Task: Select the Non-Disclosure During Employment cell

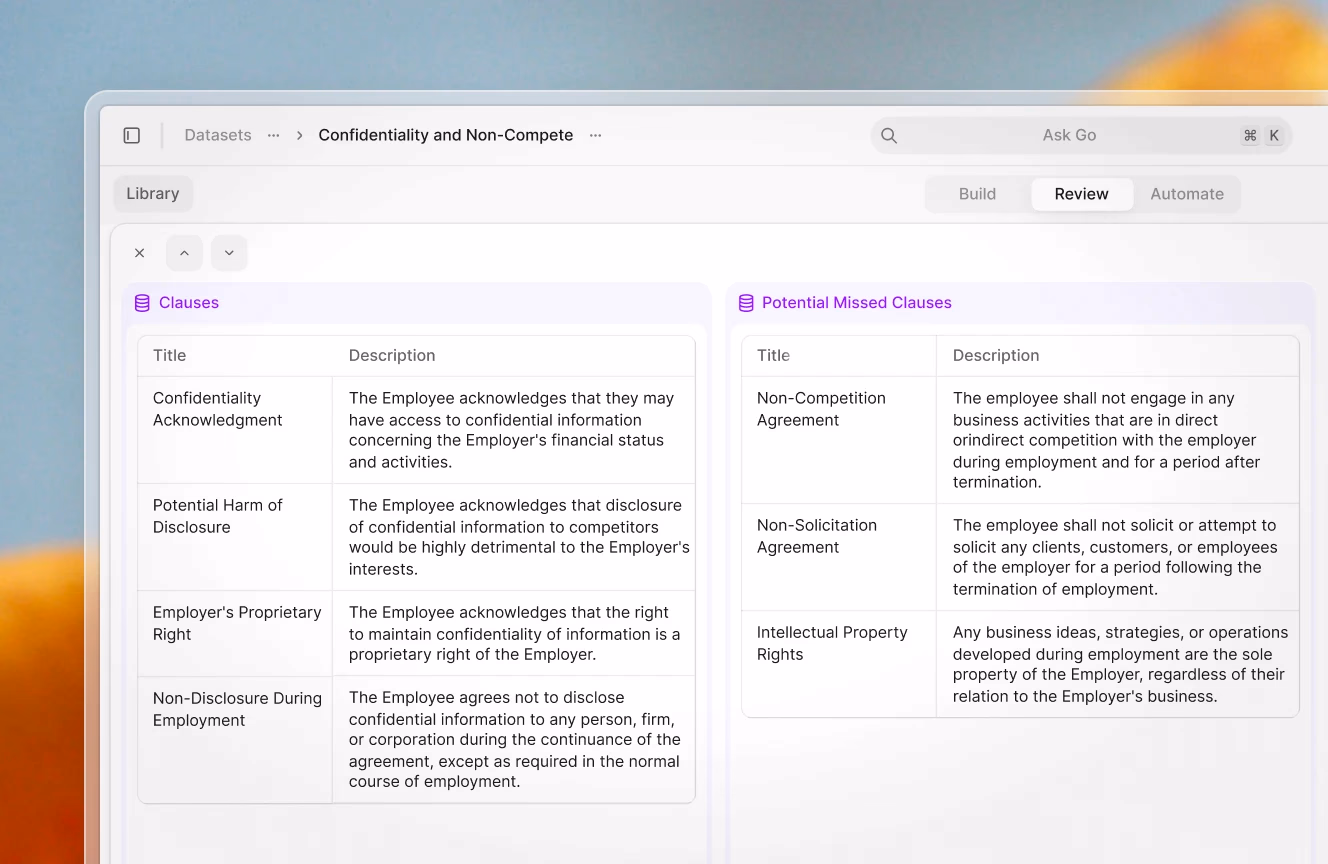Action: point(235,739)
